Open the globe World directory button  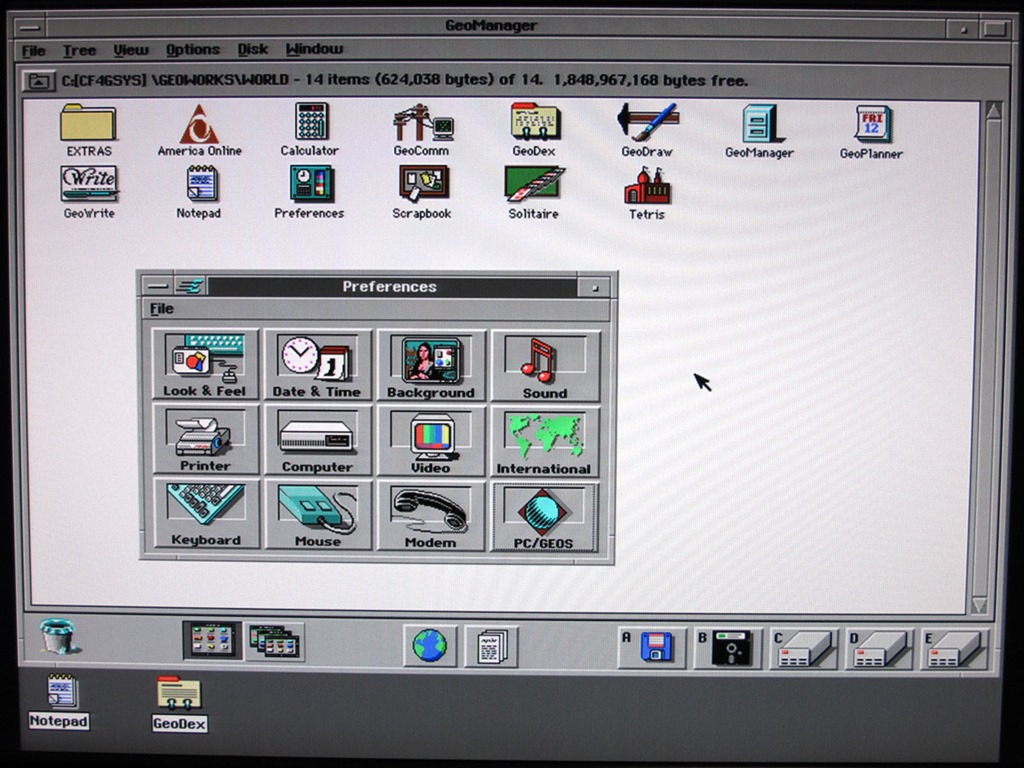click(x=430, y=646)
